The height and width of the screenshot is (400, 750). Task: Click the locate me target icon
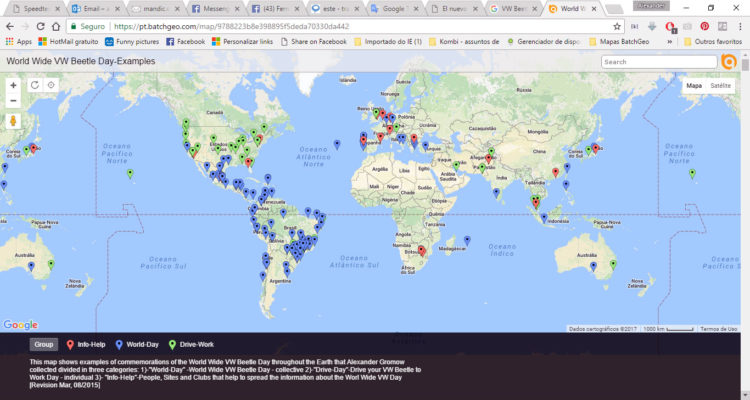pos(51,85)
